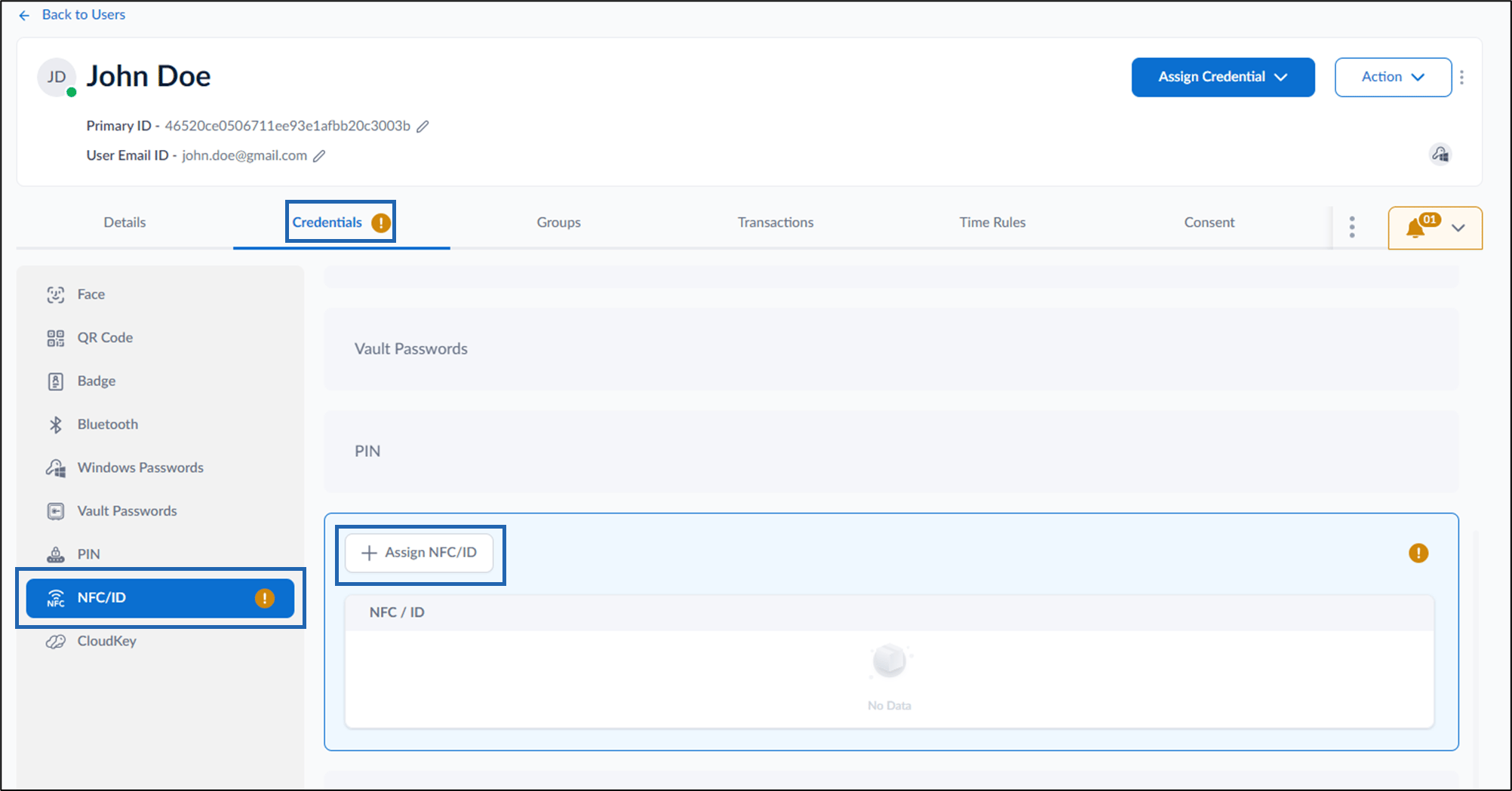Image resolution: width=1512 pixels, height=791 pixels.
Task: Select QR Code credential in sidebar
Action: point(160,338)
